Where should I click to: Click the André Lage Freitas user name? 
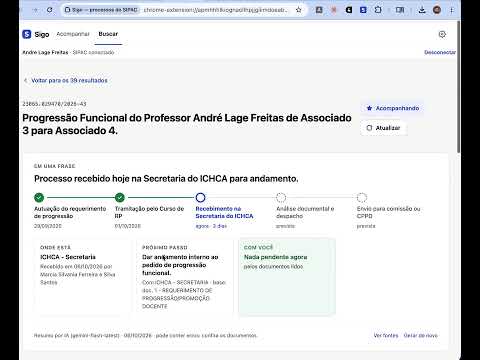click(x=45, y=52)
